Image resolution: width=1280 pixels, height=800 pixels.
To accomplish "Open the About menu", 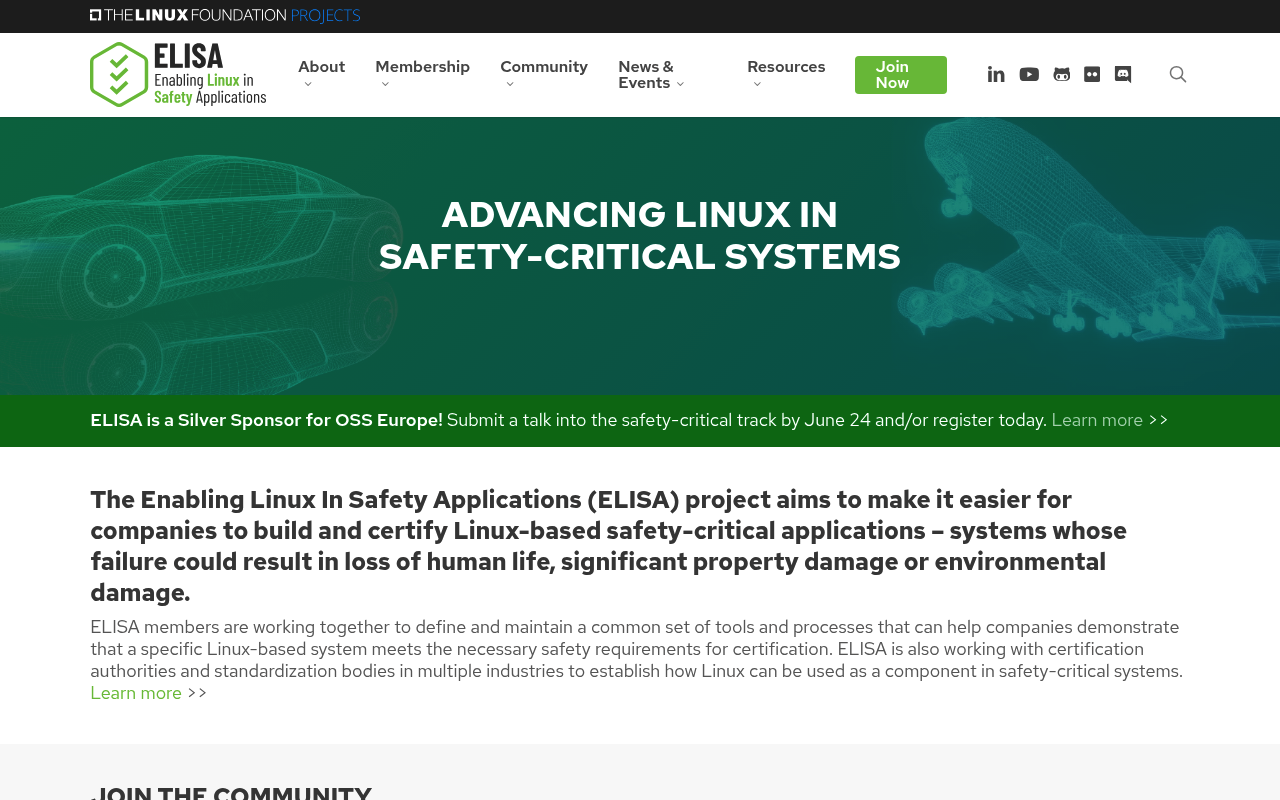I will click(321, 74).
